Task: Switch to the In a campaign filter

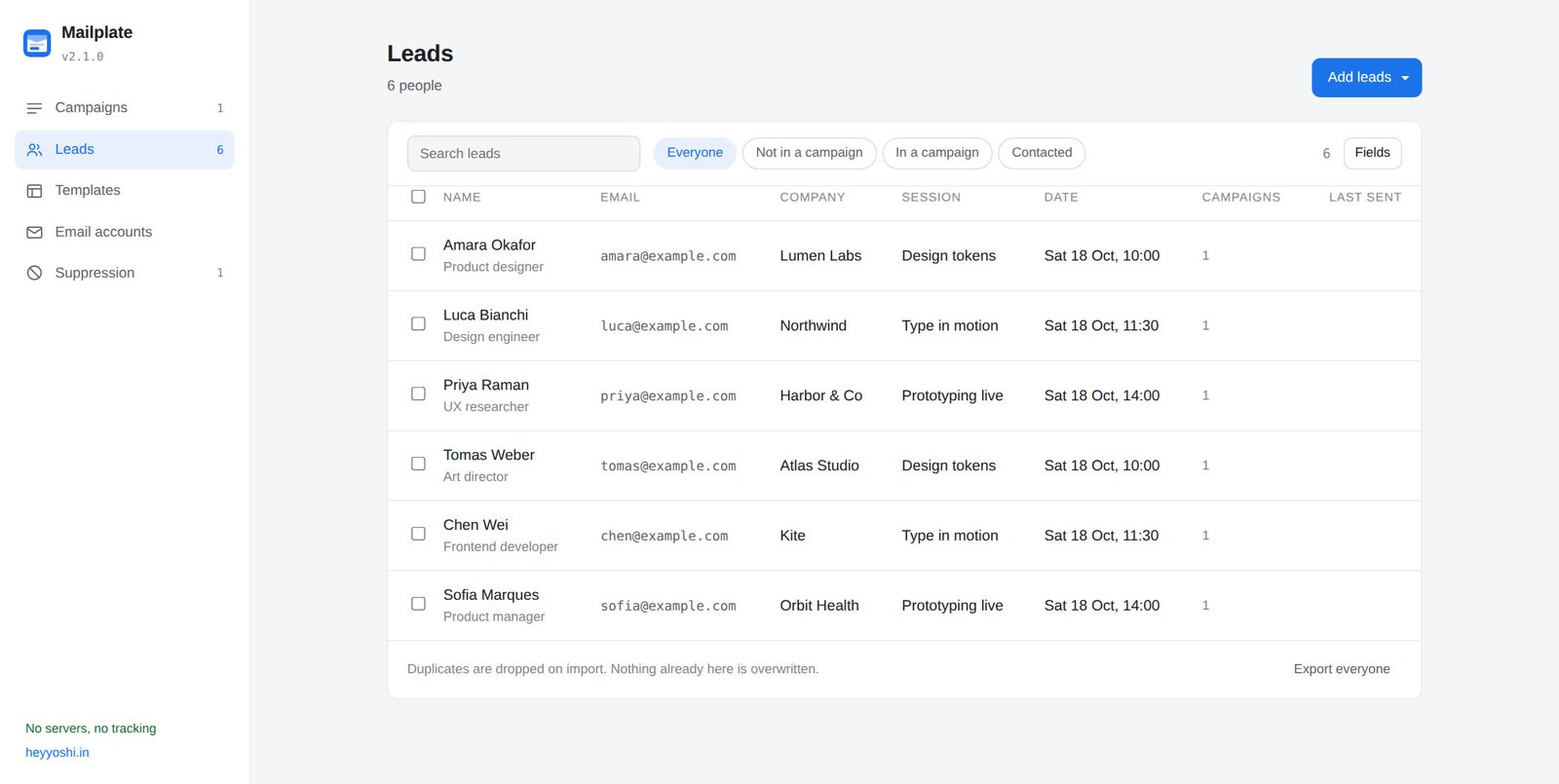Action: pos(937,153)
